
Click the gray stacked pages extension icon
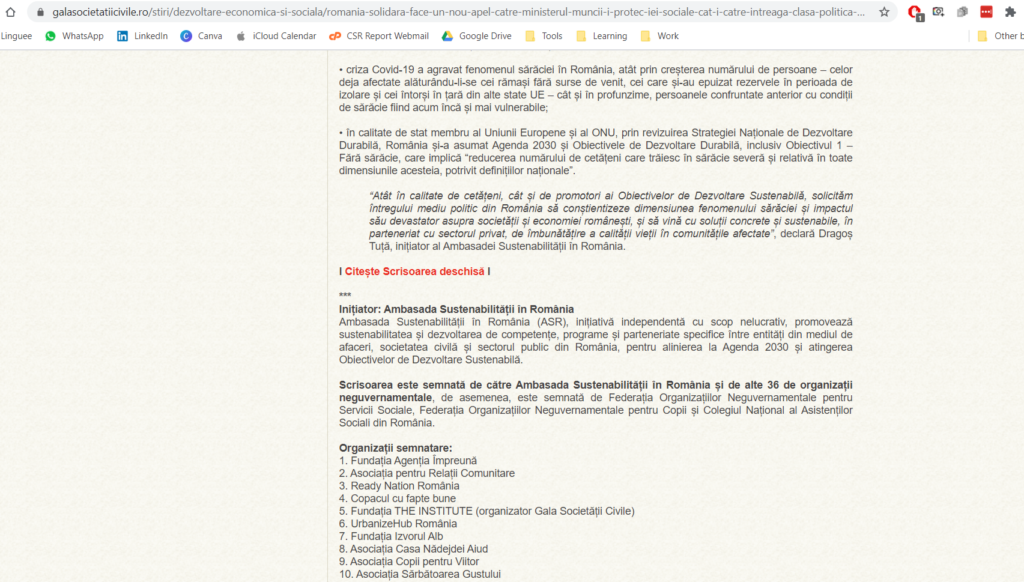click(x=962, y=12)
